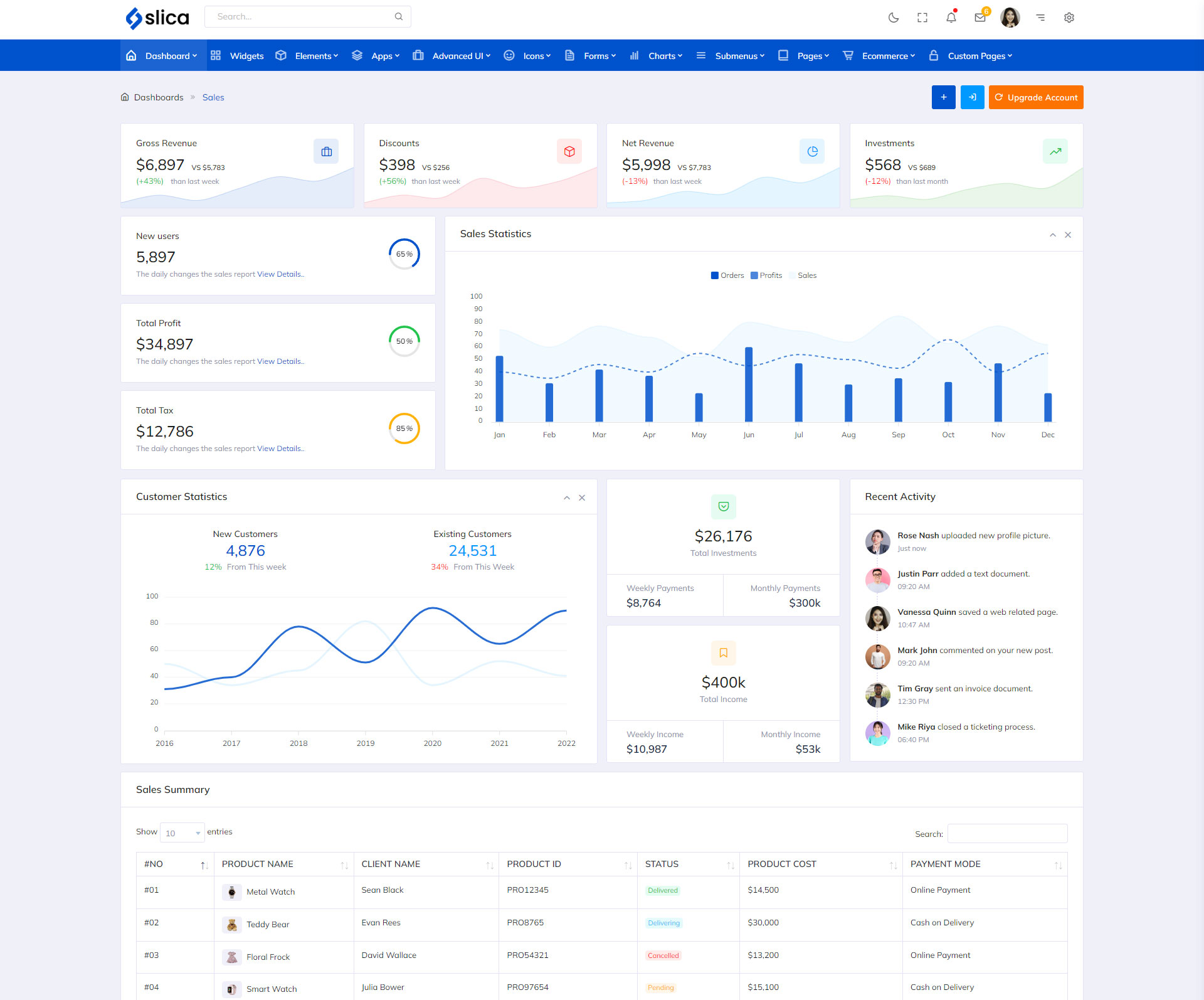Screen dimensions: 1204x1000
Task: Toggle Profits series in chart legend
Action: tap(766, 275)
